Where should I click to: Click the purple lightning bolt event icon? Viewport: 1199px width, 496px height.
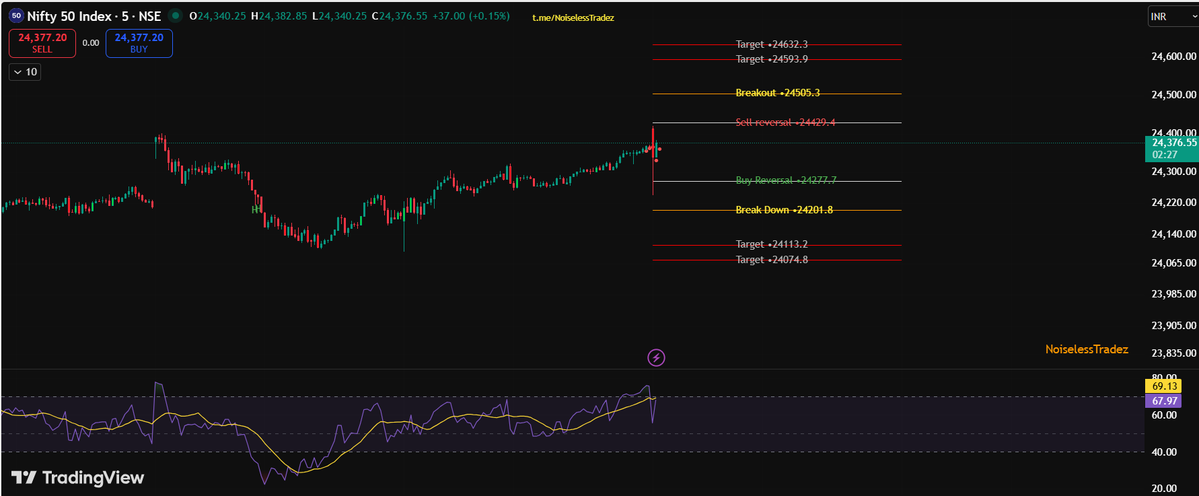(656, 357)
